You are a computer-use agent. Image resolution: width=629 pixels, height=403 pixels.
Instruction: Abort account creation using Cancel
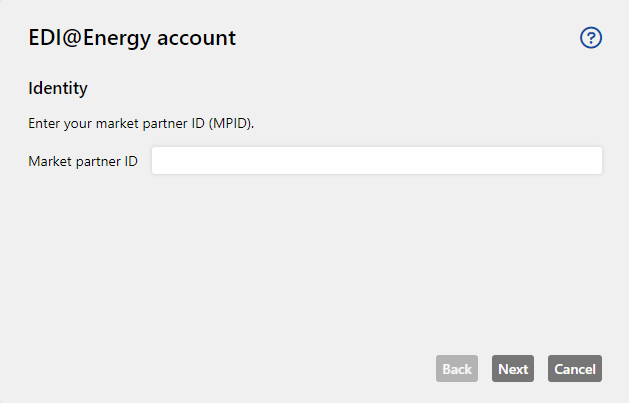[x=575, y=369]
